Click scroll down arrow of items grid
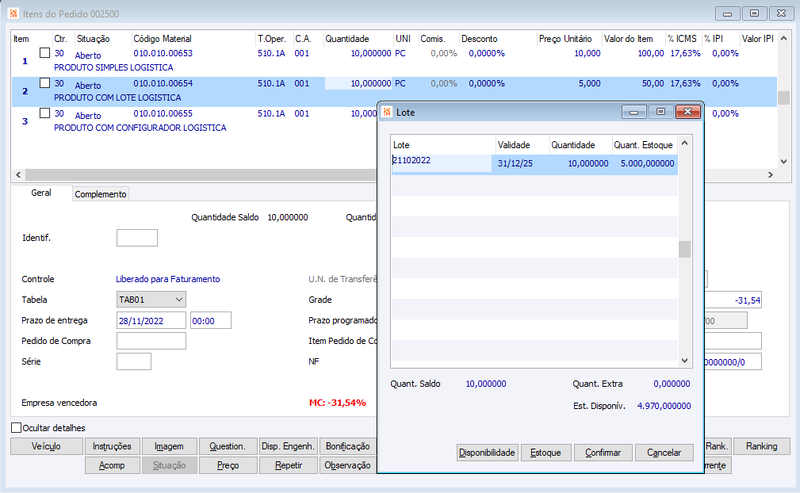This screenshot has height=493, width=800. tap(784, 162)
